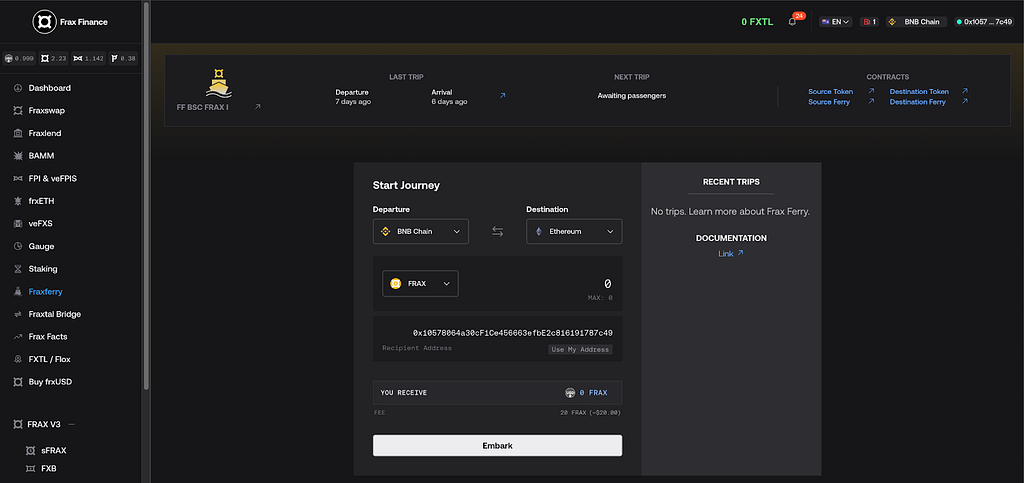Image resolution: width=1024 pixels, height=483 pixels.
Task: Click the Gauge sidebar icon
Action: pos(18,246)
